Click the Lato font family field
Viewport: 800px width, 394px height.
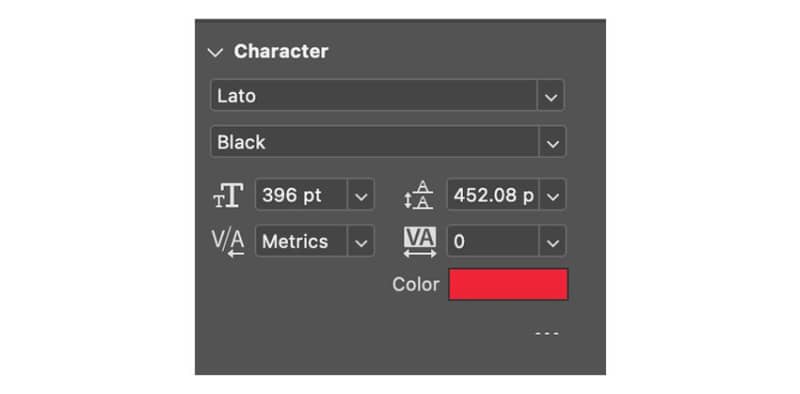point(373,95)
